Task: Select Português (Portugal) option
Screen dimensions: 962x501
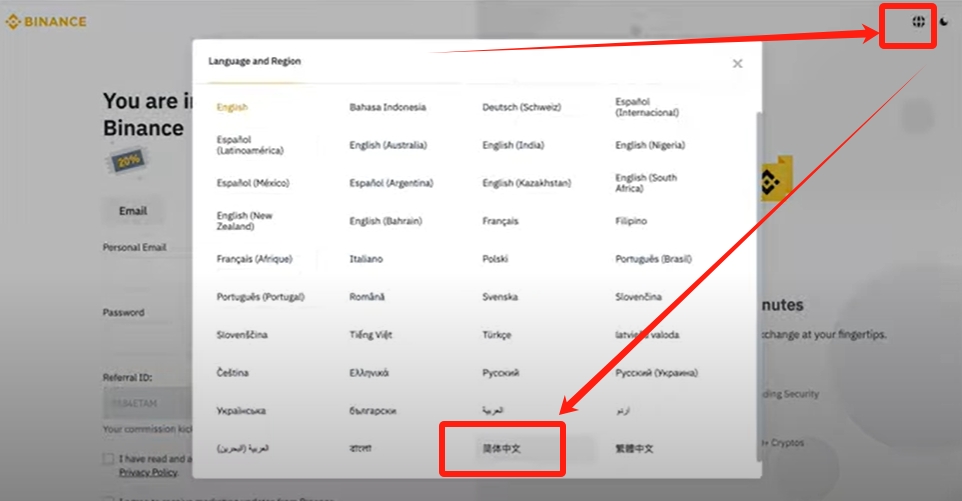Action: click(x=261, y=297)
